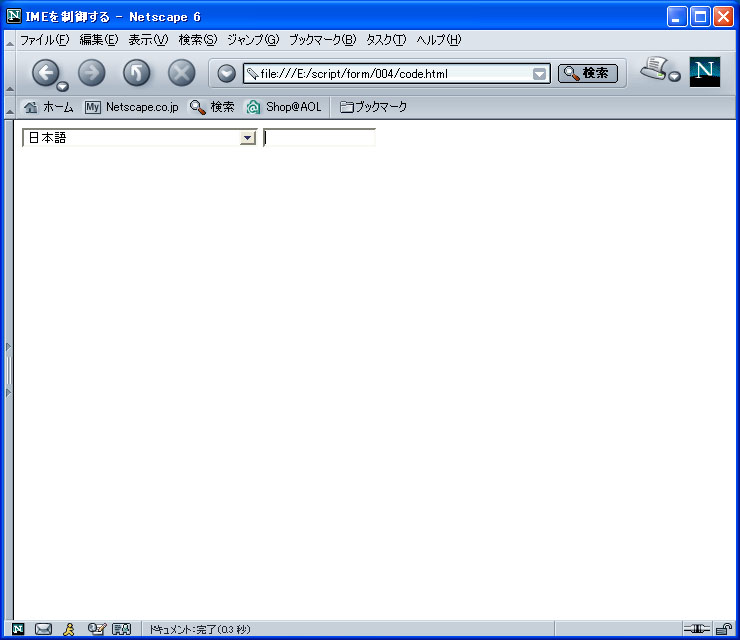
Task: Open the Shop@AOL toolbar link
Action: 284,107
